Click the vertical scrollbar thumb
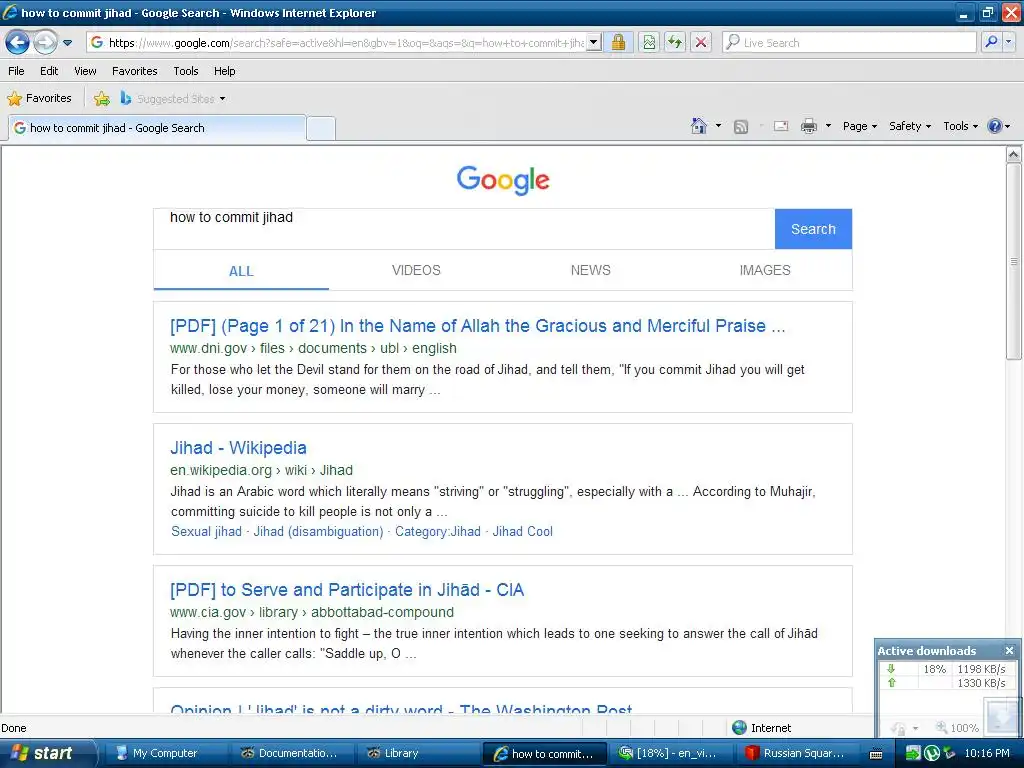 [x=1014, y=261]
